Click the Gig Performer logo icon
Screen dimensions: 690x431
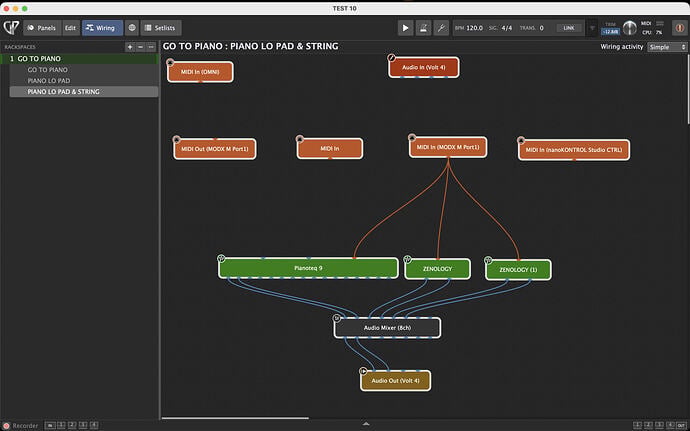click(11, 27)
